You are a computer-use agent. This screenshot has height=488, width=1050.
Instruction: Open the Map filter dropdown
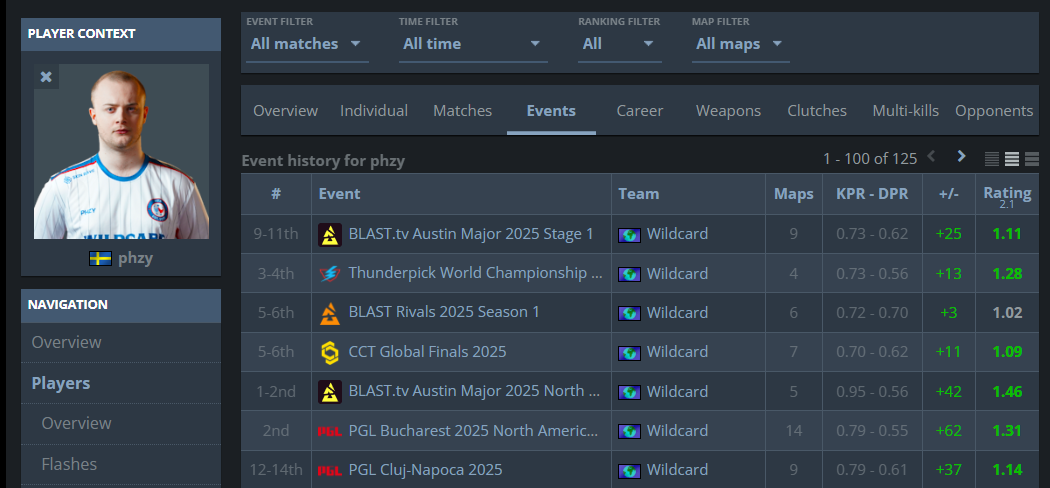(741, 44)
